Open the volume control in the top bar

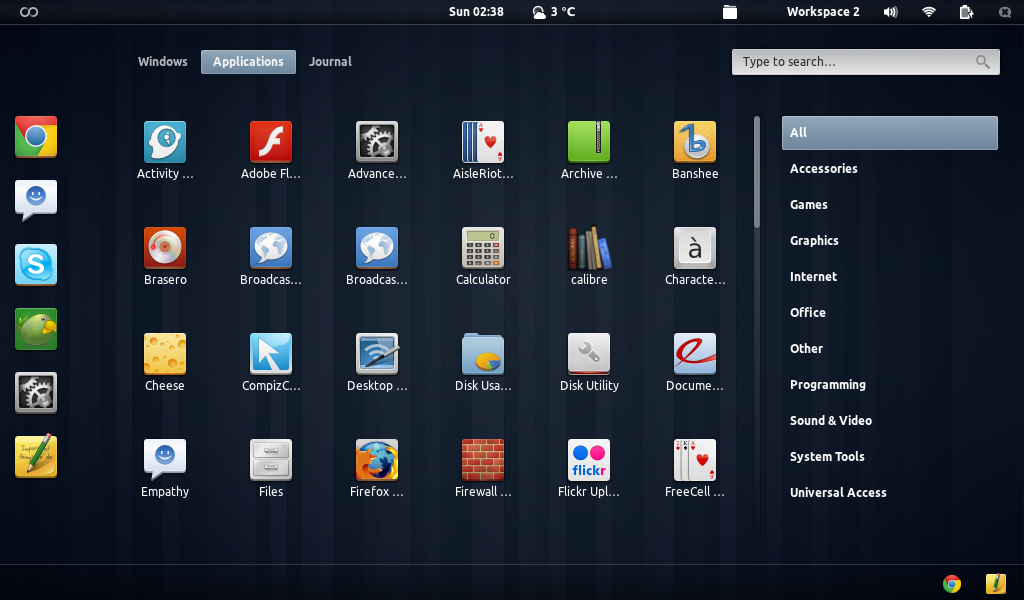pyautogui.click(x=890, y=12)
